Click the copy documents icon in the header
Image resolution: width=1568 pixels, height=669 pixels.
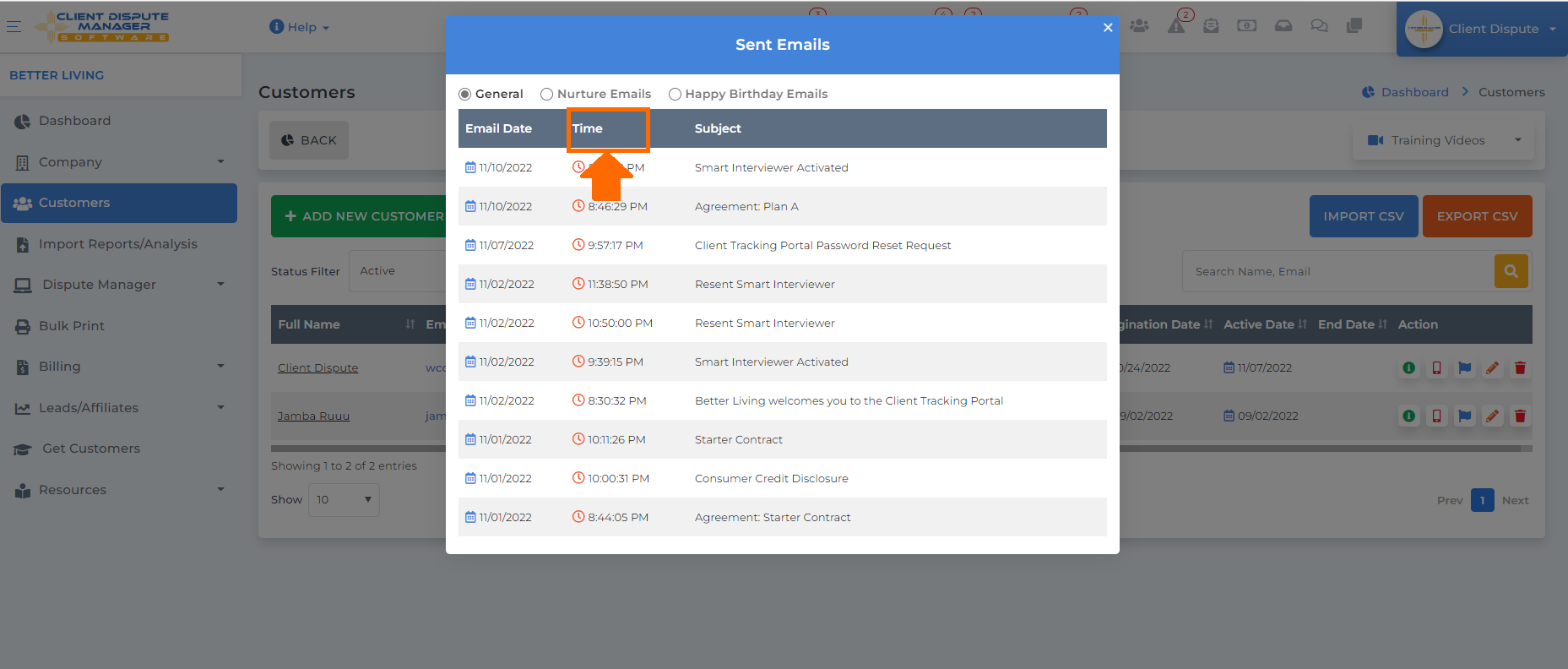click(x=1354, y=26)
